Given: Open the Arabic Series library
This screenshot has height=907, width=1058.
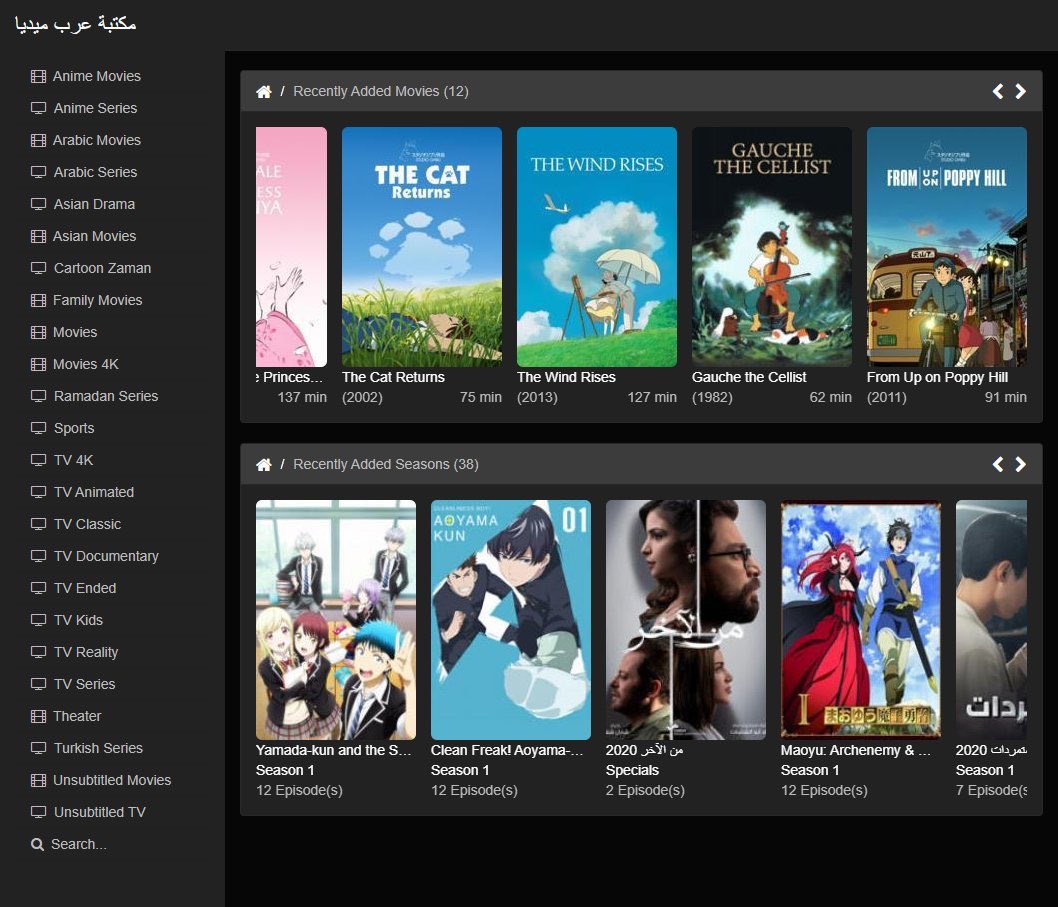Looking at the screenshot, I should 95,172.
